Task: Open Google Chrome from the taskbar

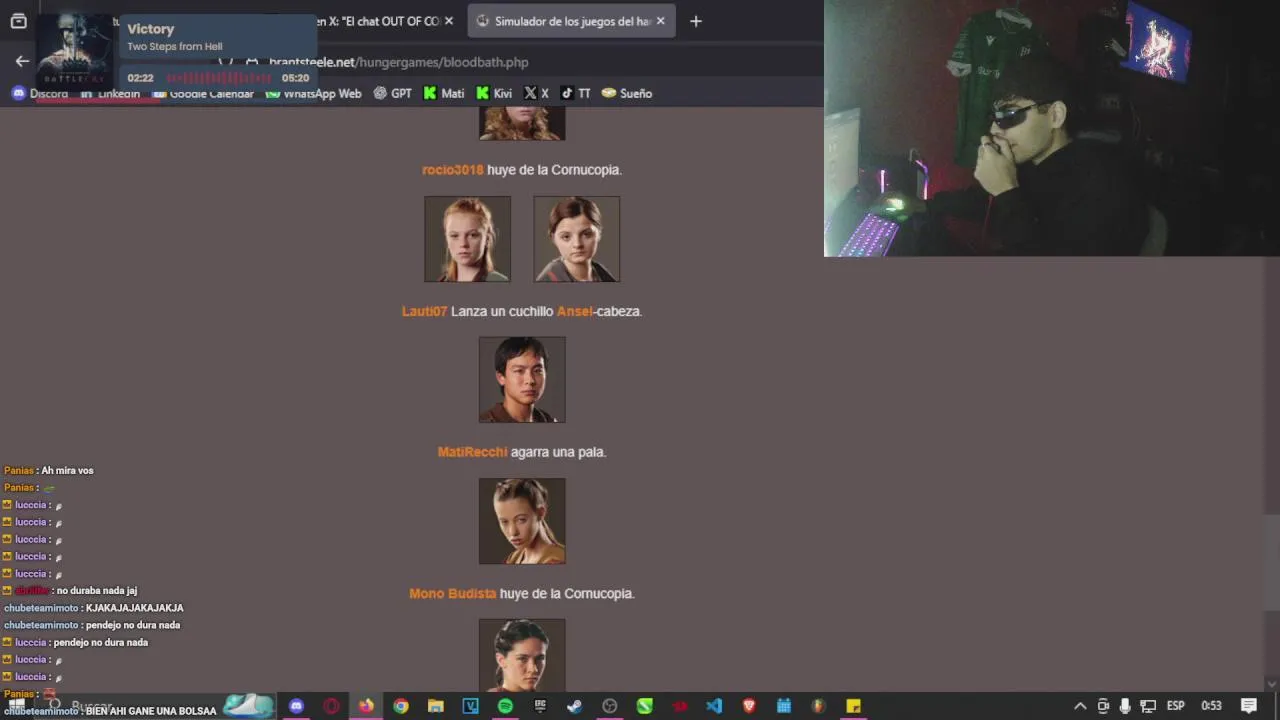Action: (401, 706)
